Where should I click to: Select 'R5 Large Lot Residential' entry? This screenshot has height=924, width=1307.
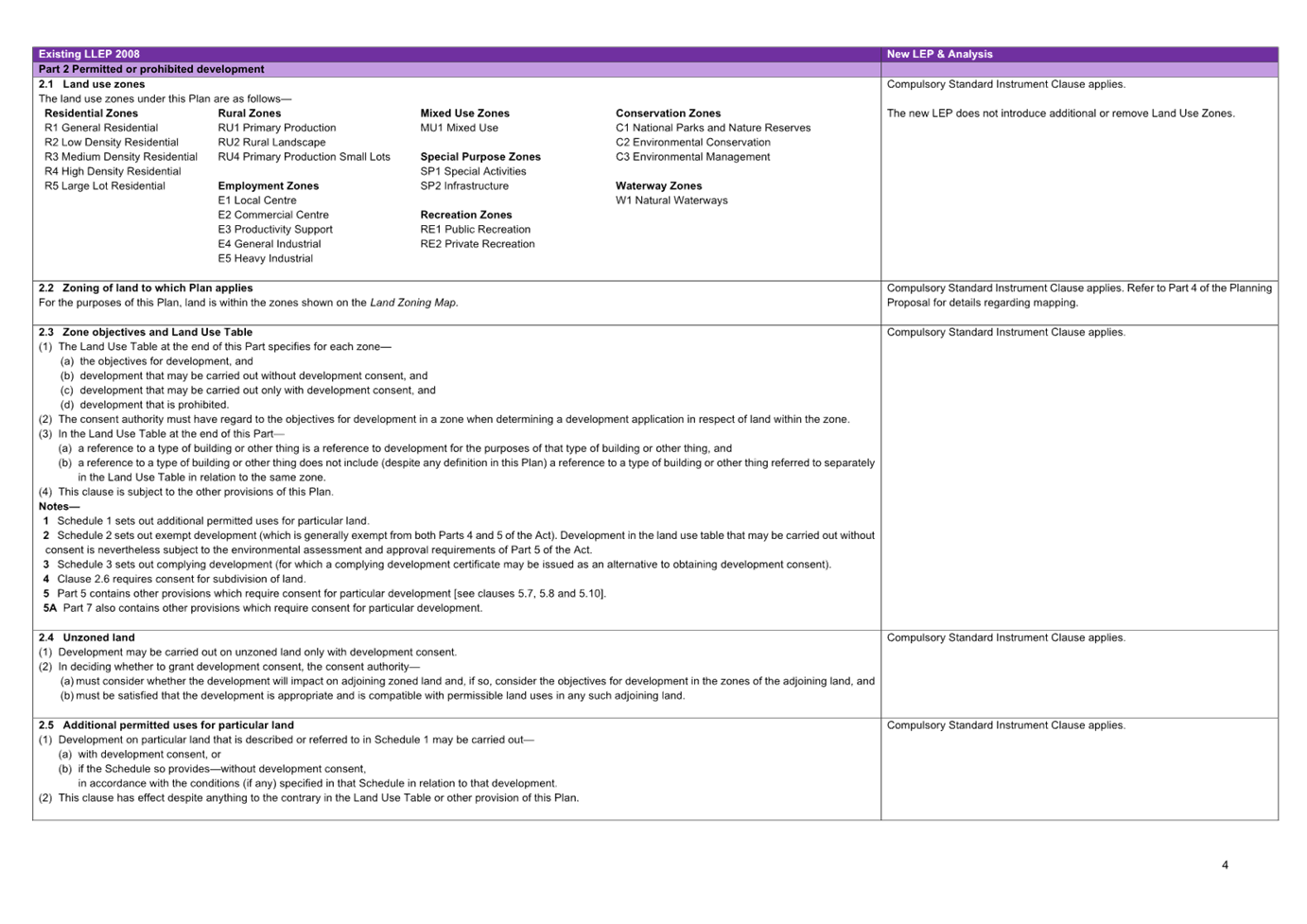pyautogui.click(x=105, y=186)
